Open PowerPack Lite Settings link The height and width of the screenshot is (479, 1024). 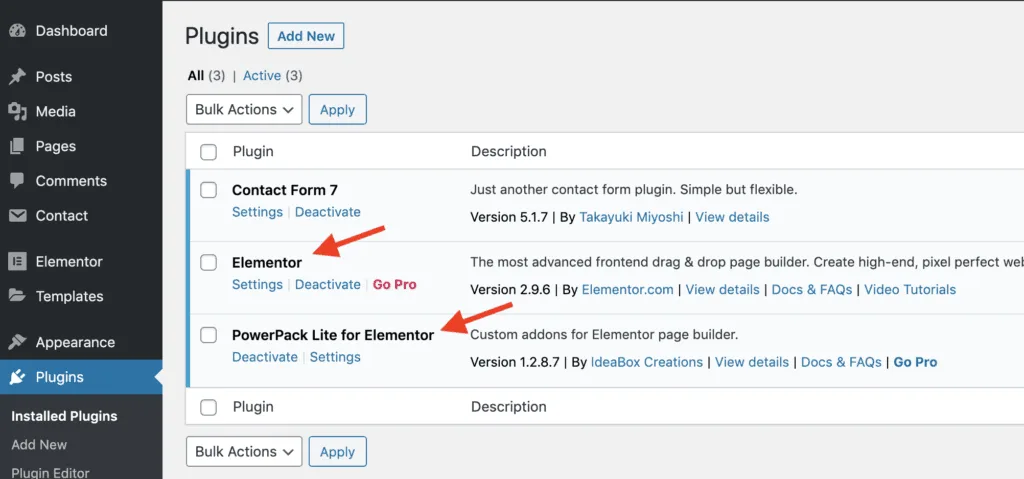pos(335,357)
